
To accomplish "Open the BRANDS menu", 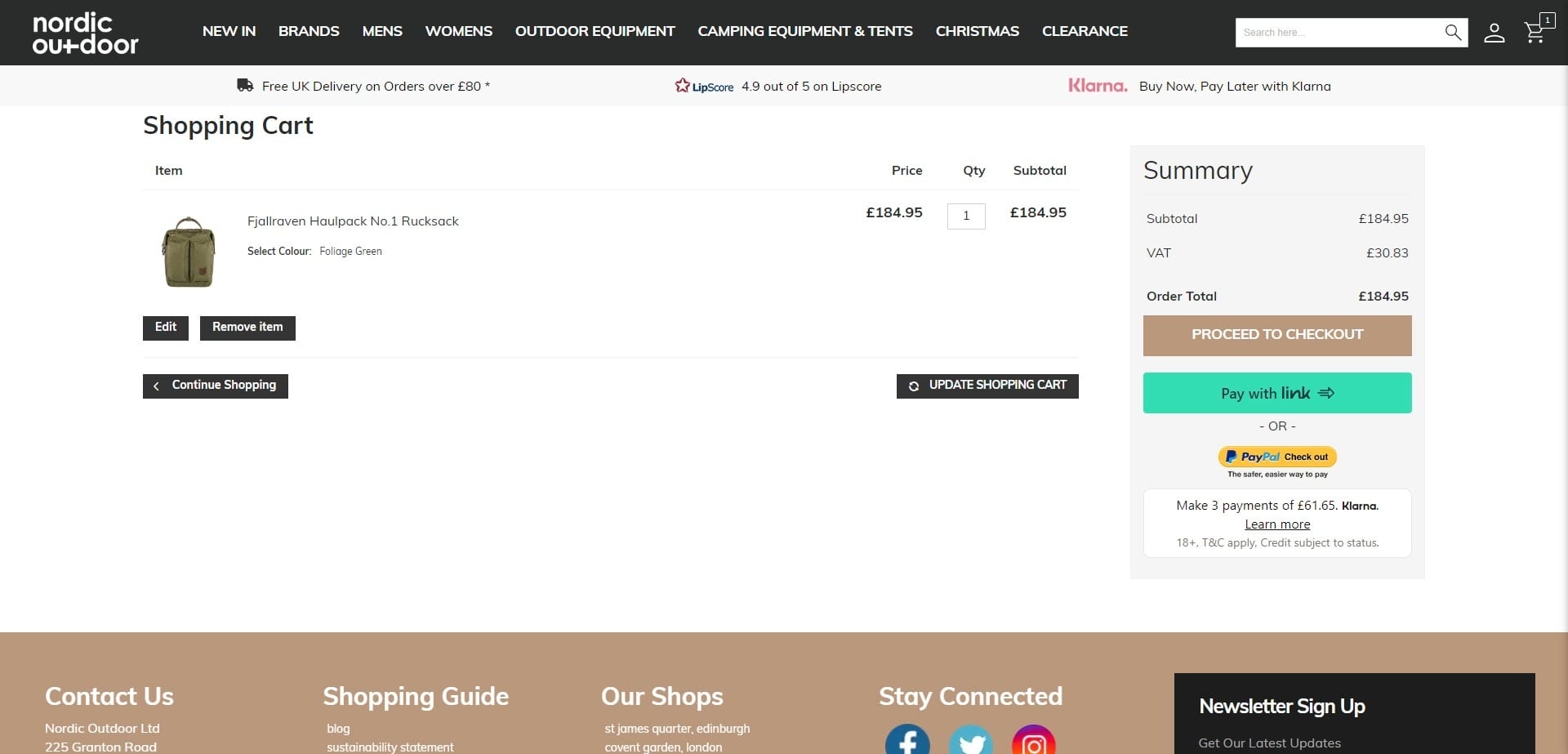I will coord(309,31).
